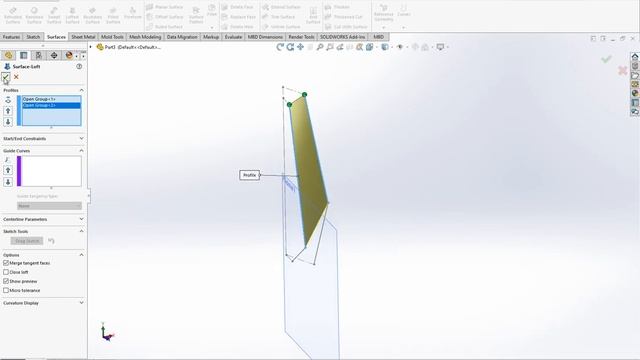Open Surface-Loft help question mark
Screen dimensions: 640x360
tap(79, 66)
